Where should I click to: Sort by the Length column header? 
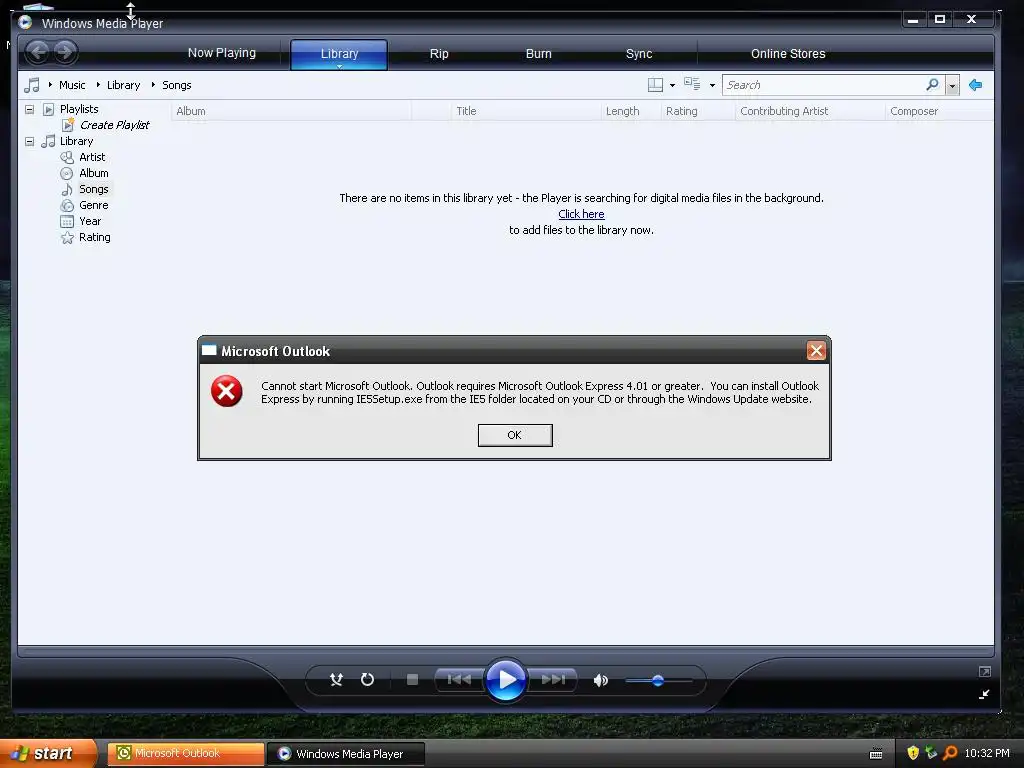click(630, 111)
